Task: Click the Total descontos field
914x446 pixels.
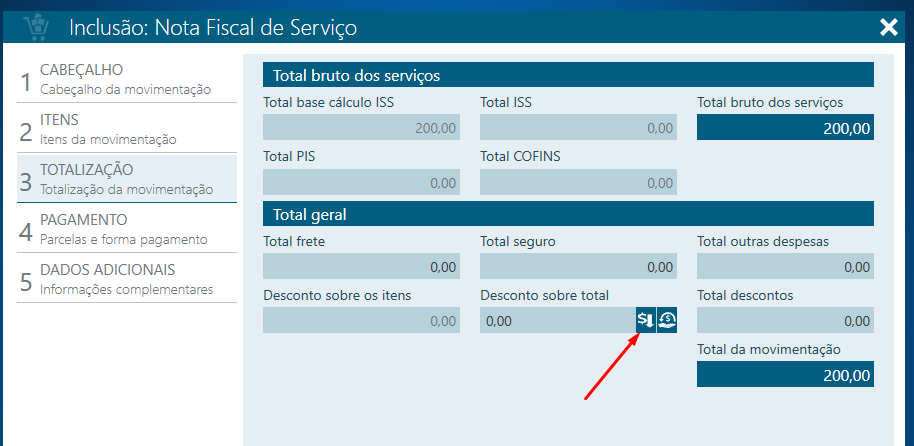Action: [x=785, y=320]
